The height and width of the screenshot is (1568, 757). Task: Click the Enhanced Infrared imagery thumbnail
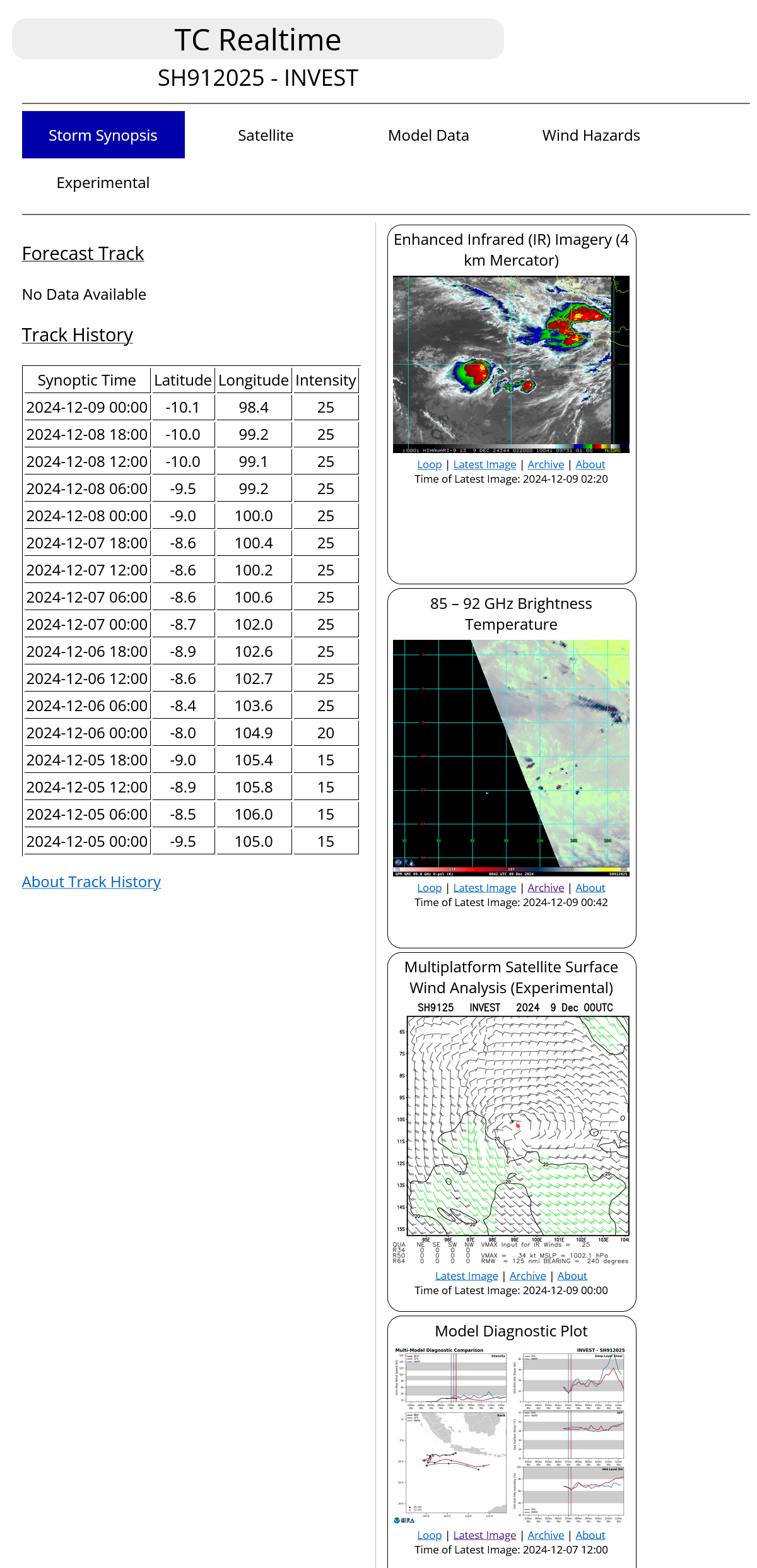(511, 364)
